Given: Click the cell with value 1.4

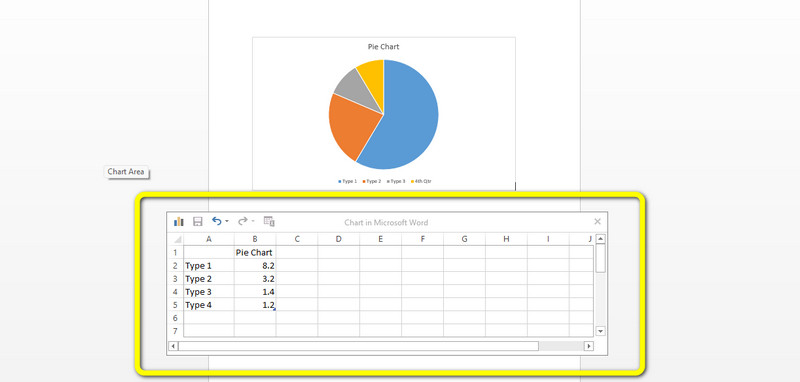Looking at the screenshot, I should 255,292.
